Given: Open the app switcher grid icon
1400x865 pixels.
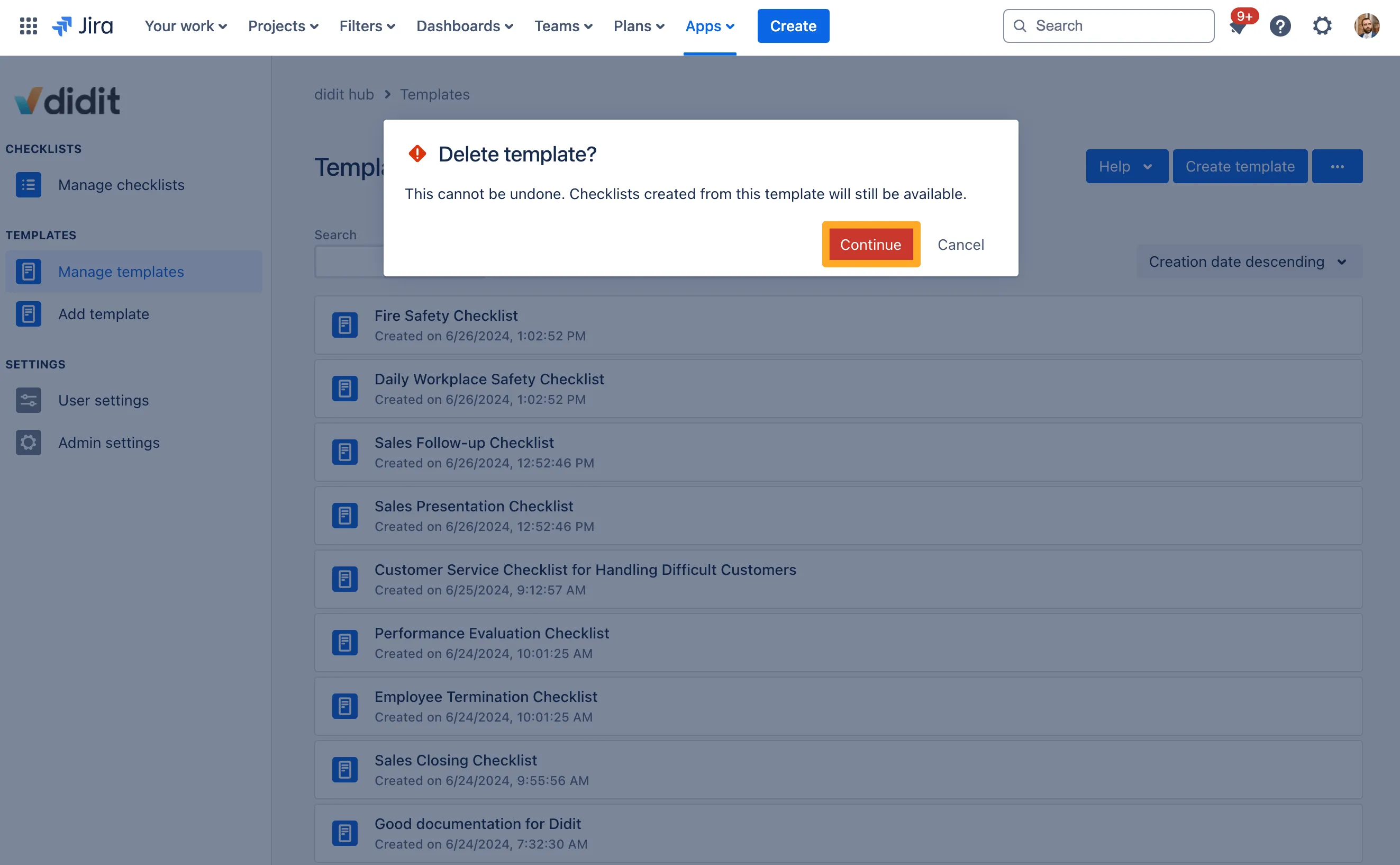Looking at the screenshot, I should [28, 26].
